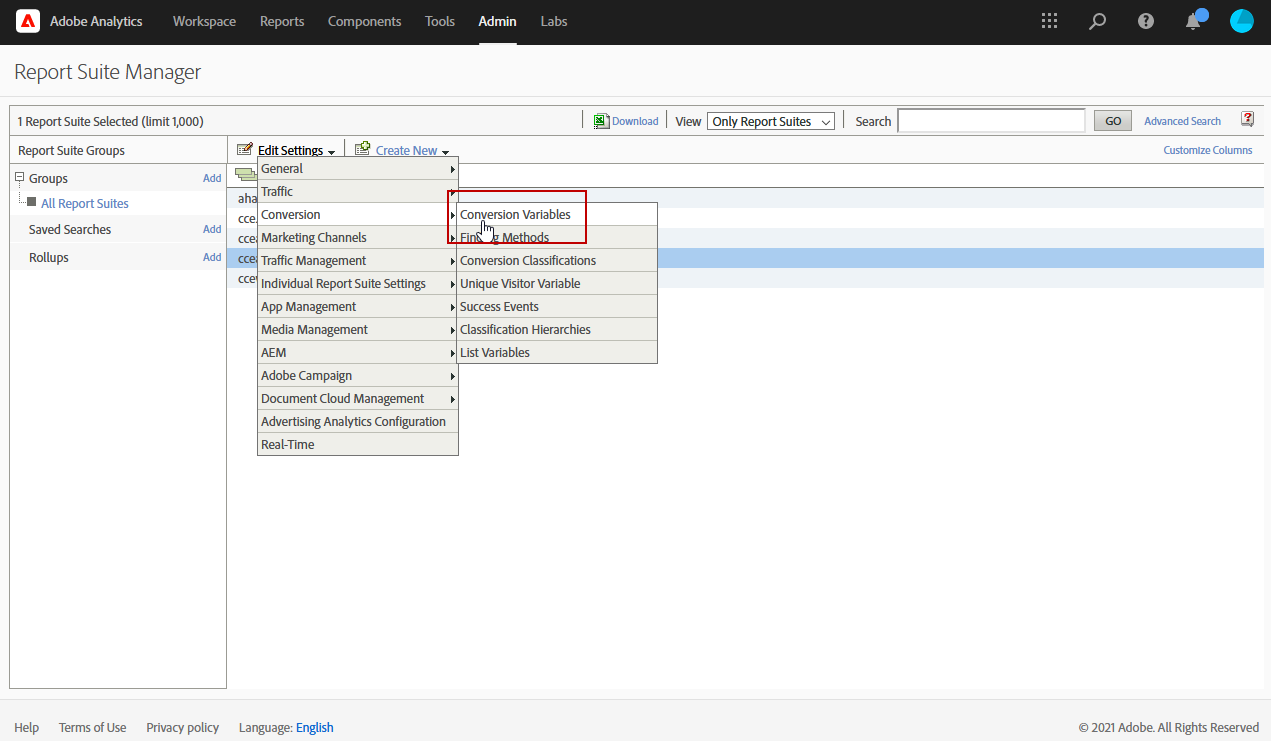Click Add next to Saved Searches
The width and height of the screenshot is (1271, 741).
click(212, 229)
